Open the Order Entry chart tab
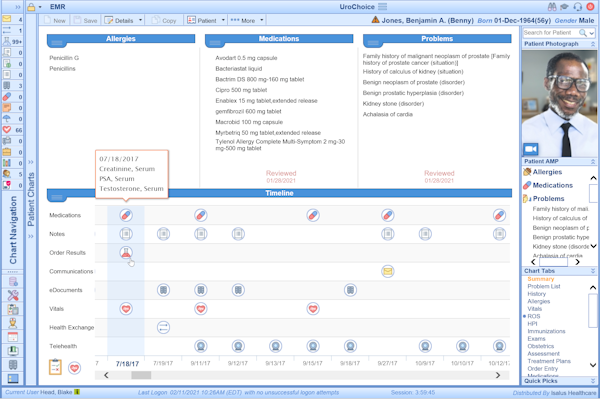 (542, 369)
